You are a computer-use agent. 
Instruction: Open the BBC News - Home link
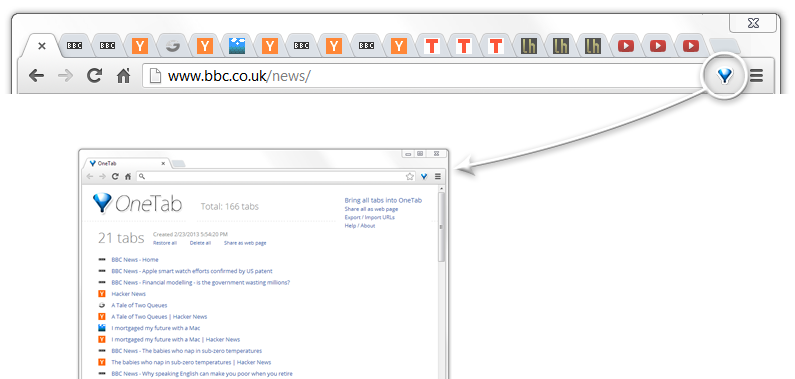[135, 260]
